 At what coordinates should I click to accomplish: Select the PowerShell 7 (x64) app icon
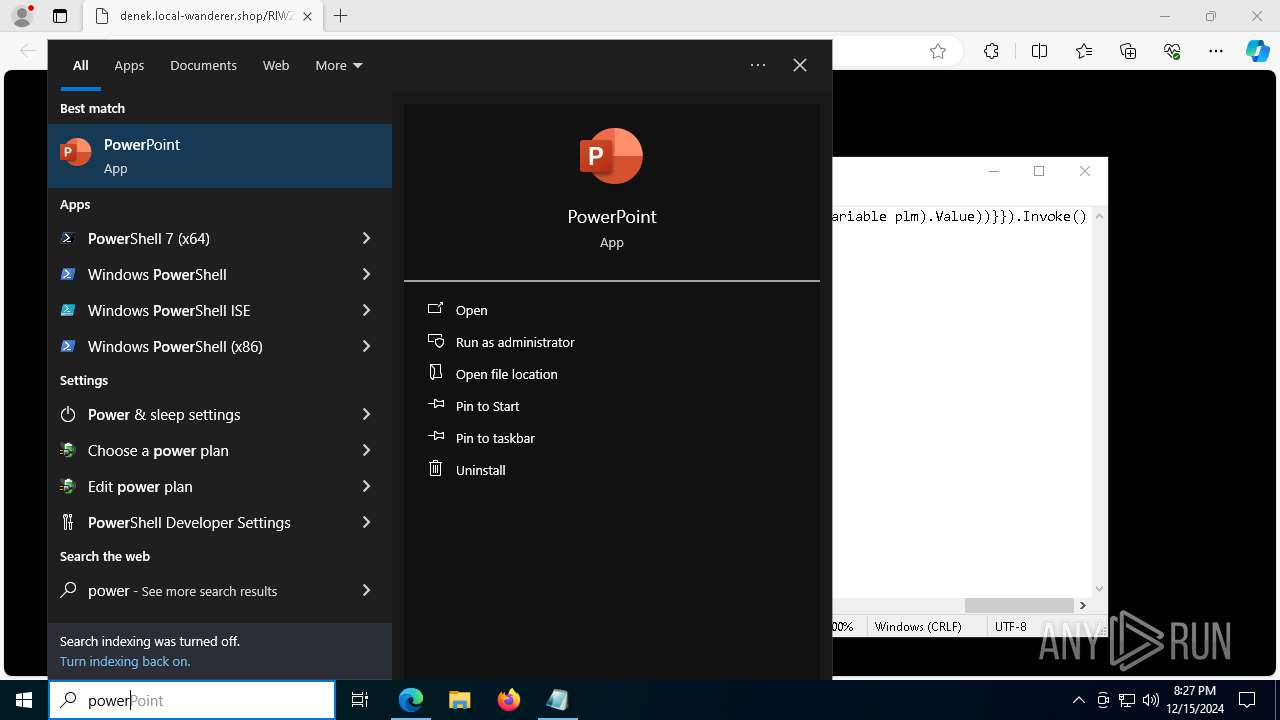(x=68, y=238)
